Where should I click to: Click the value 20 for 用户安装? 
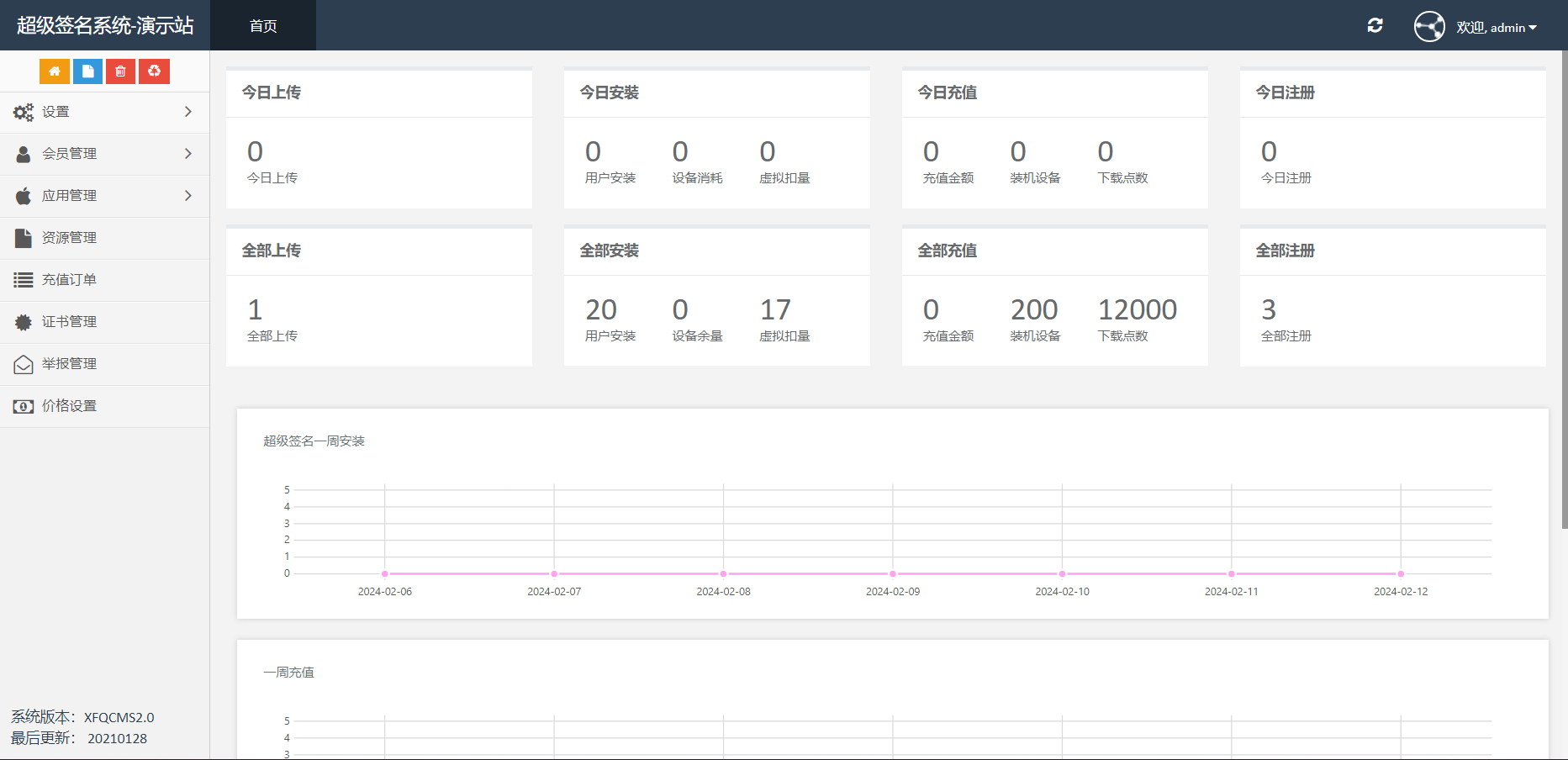pyautogui.click(x=601, y=309)
